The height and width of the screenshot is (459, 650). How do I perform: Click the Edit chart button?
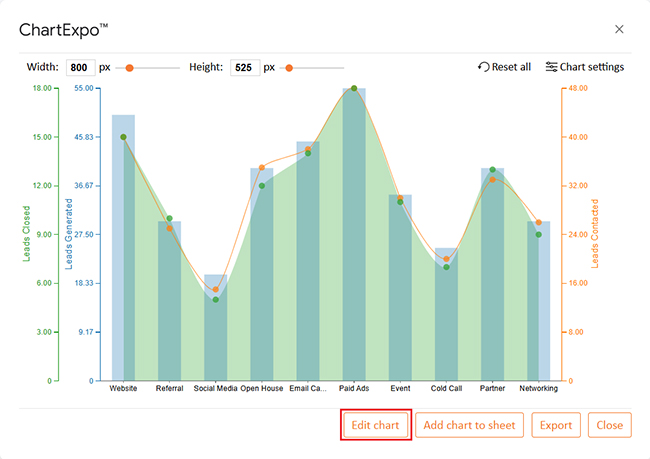coord(375,425)
